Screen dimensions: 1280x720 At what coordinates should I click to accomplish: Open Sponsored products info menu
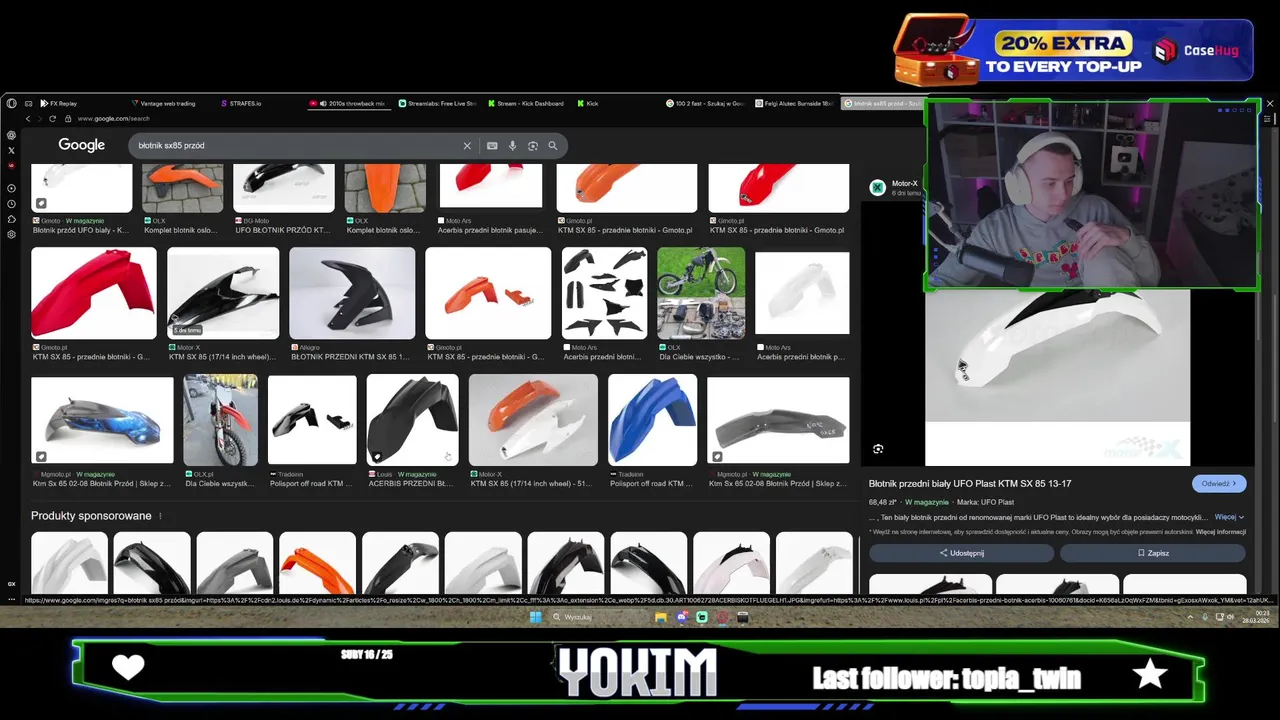click(x=160, y=516)
